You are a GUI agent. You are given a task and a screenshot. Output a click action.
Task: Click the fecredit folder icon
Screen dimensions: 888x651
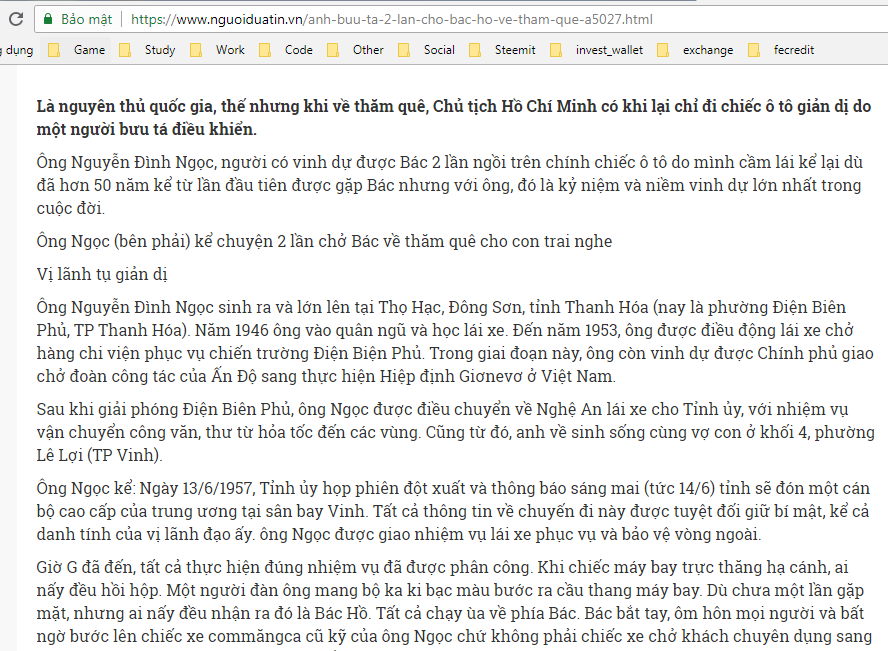[754, 50]
